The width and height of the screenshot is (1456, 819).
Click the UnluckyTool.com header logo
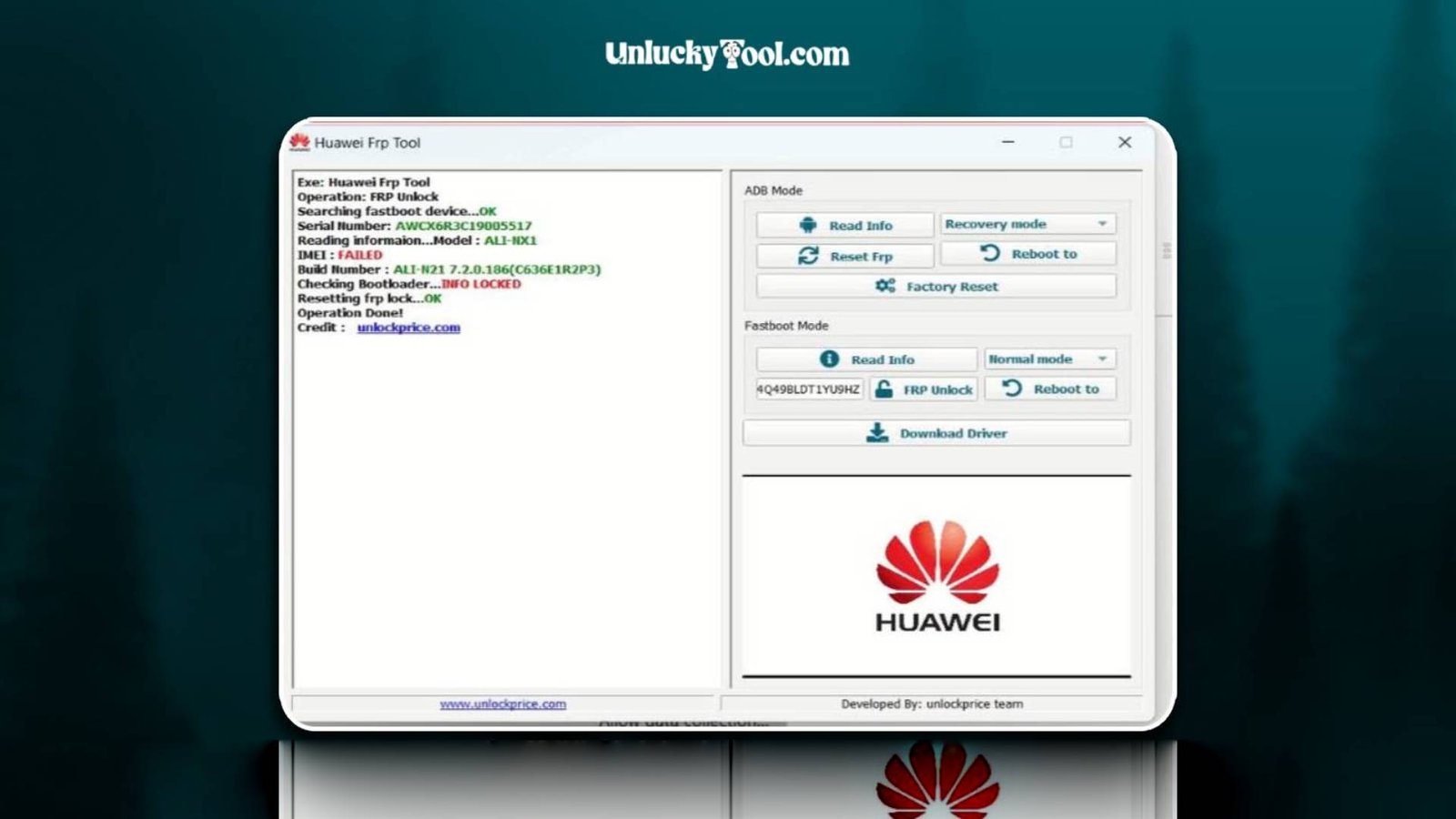727,55
